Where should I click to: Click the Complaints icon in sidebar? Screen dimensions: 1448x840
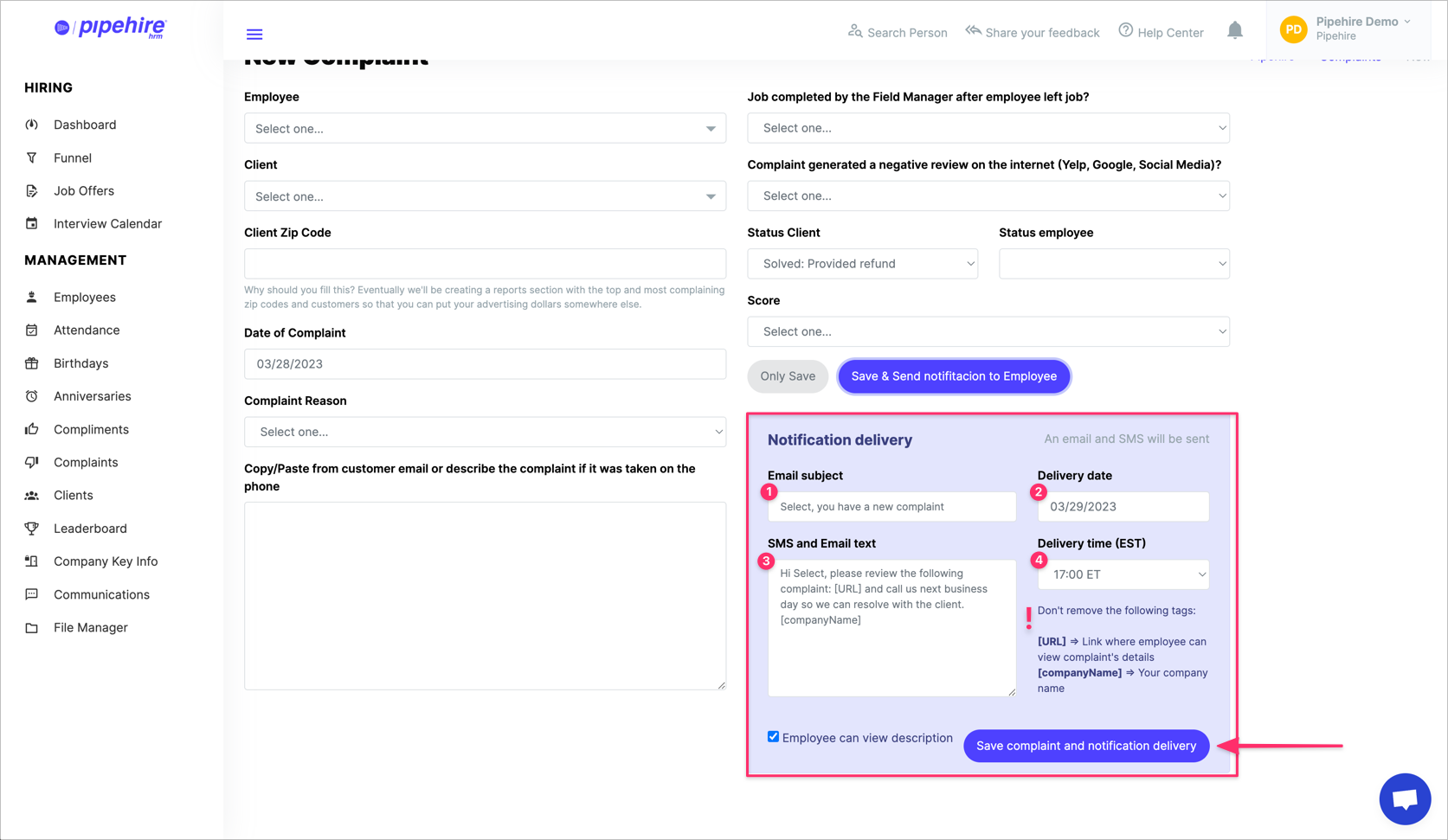(32, 462)
